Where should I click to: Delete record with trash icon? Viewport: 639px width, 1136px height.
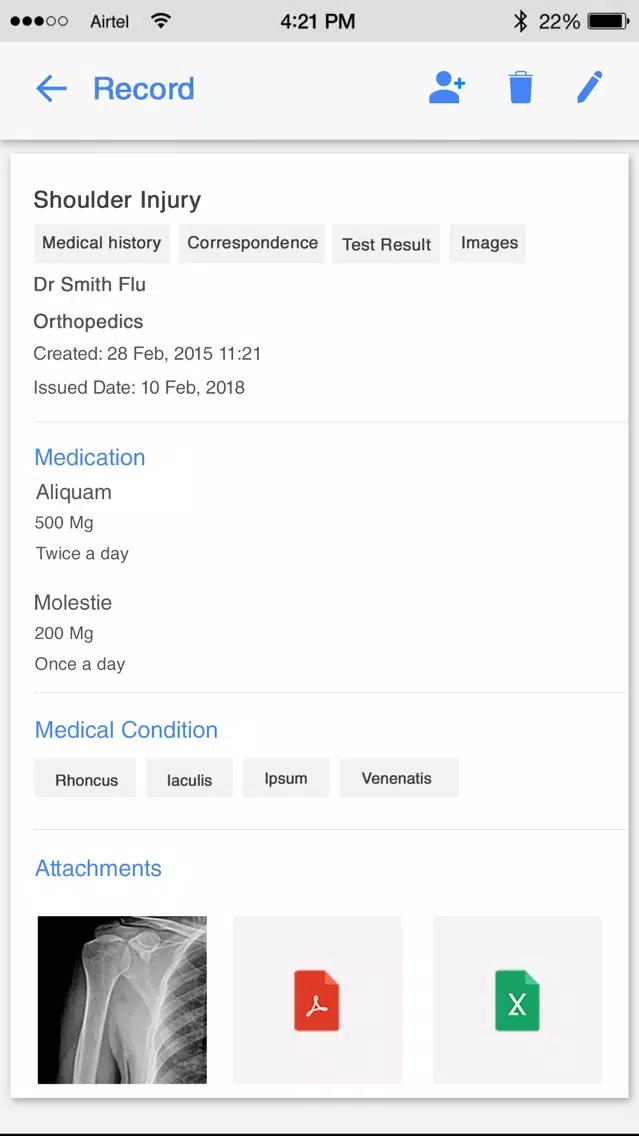coord(520,88)
